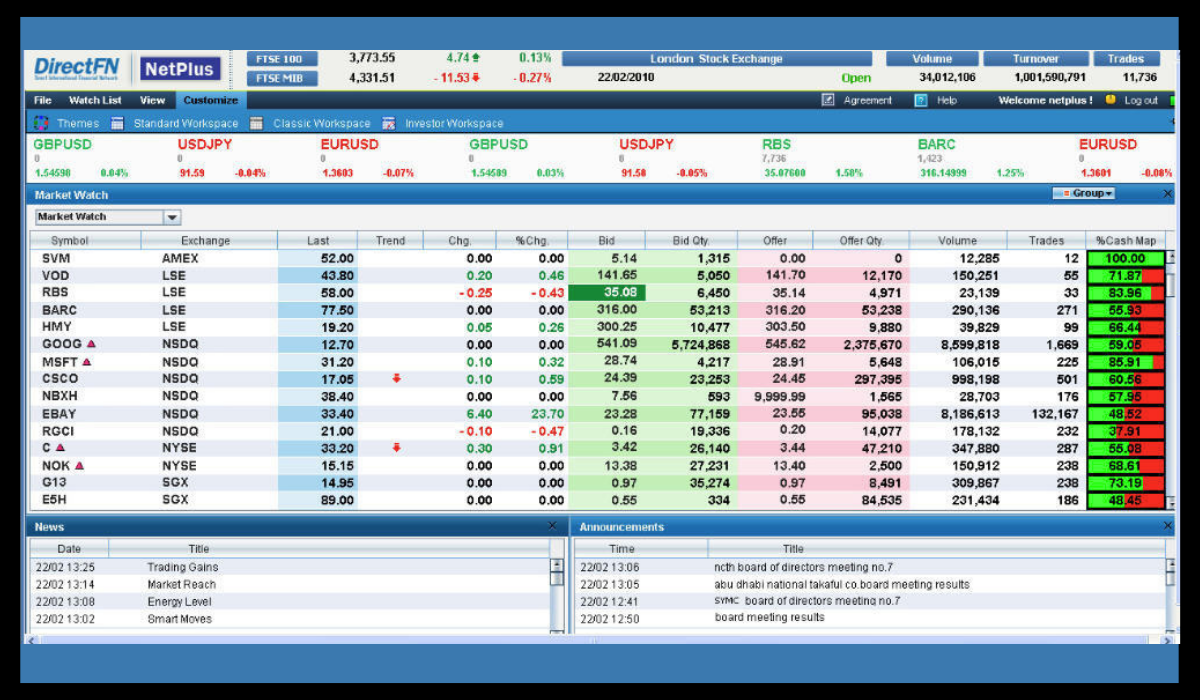The width and height of the screenshot is (1200, 700).
Task: Open the Group dropdown in Market Watch
Action: click(1084, 194)
